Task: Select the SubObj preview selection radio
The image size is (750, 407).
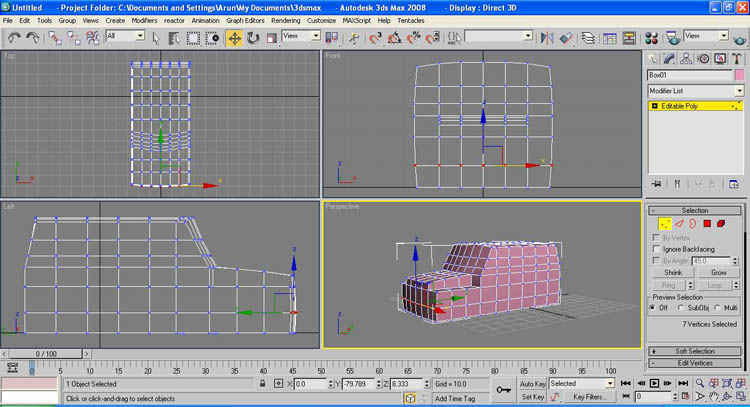Action: pyautogui.click(x=681, y=308)
